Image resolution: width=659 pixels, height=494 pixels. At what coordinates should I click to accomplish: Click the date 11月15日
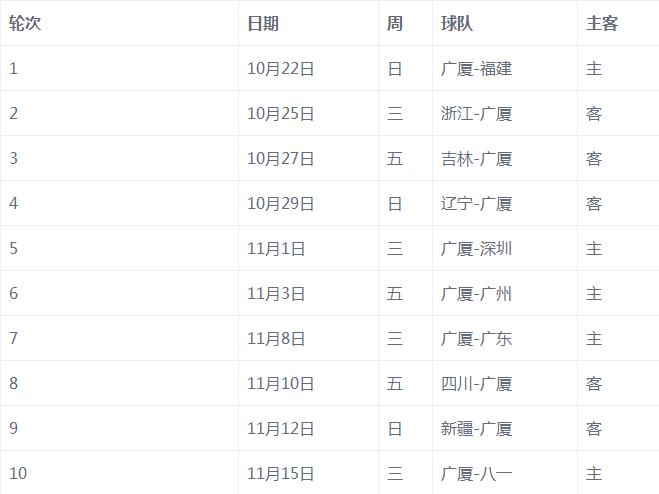(x=280, y=473)
